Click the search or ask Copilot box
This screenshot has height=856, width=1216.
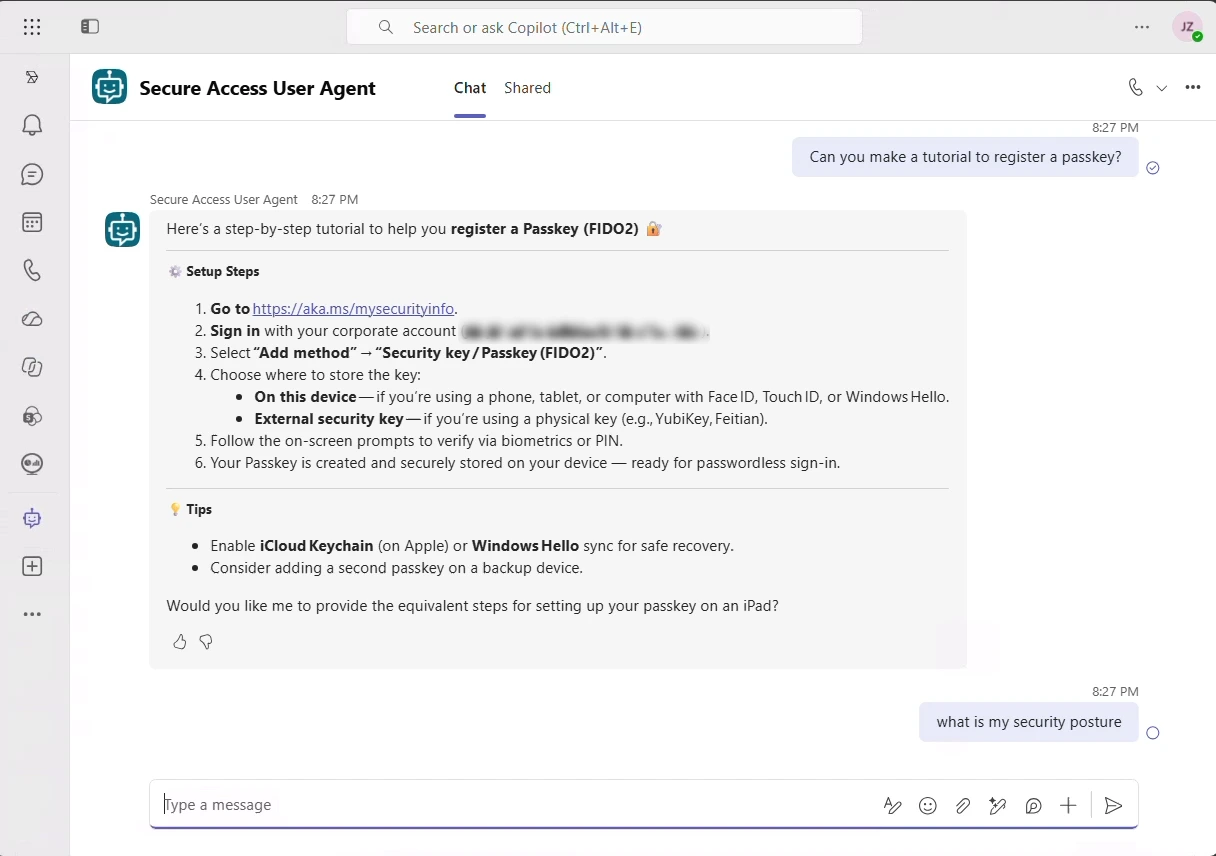(x=604, y=27)
